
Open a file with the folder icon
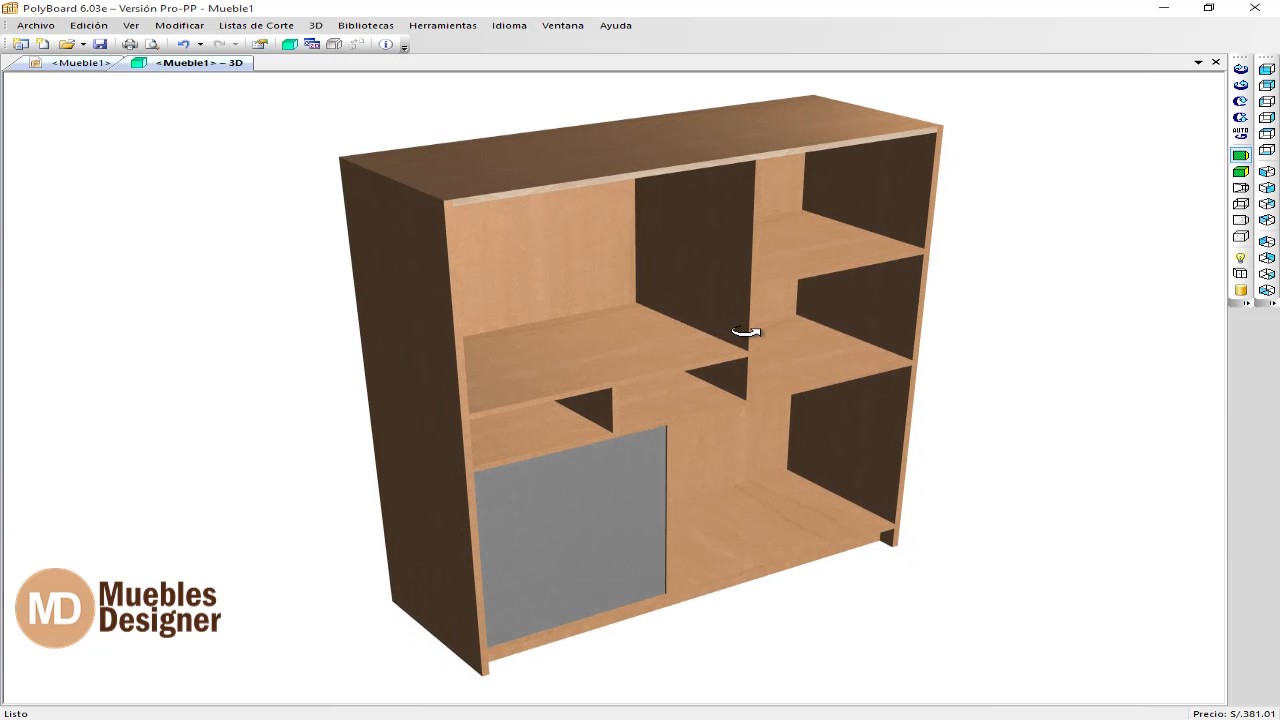point(67,44)
